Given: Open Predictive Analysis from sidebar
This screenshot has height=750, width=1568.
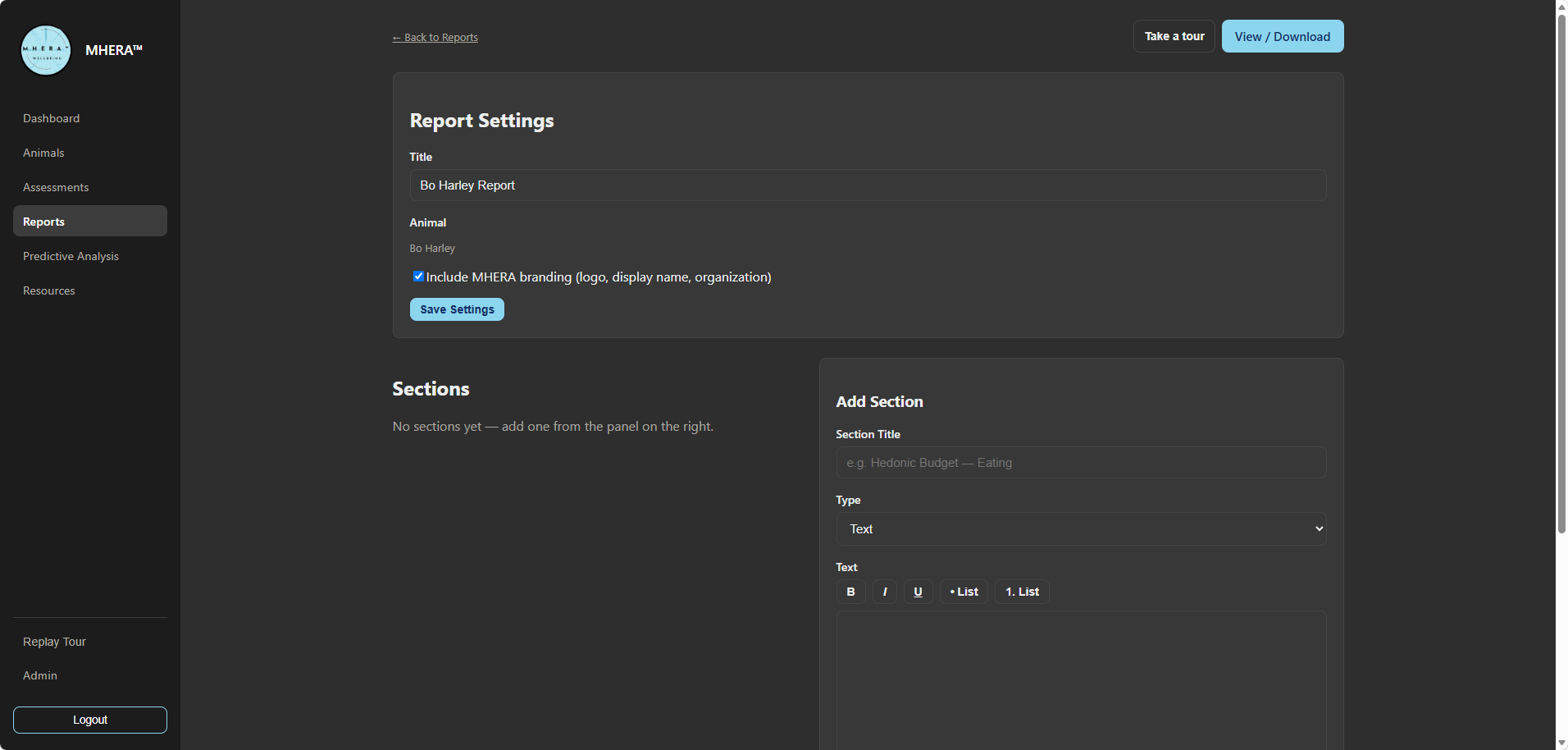Looking at the screenshot, I should (90, 256).
